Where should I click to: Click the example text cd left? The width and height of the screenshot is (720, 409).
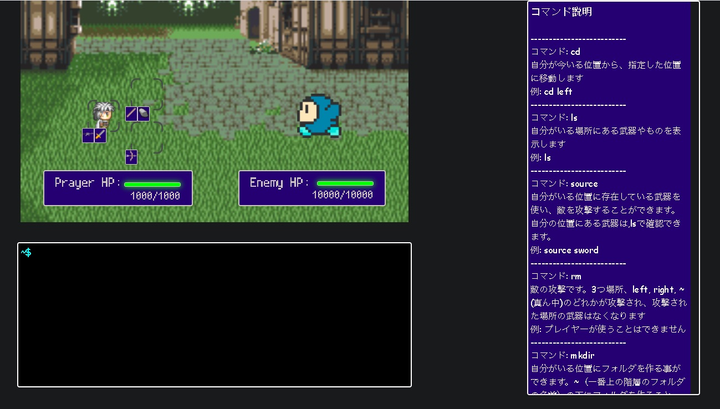(x=558, y=92)
